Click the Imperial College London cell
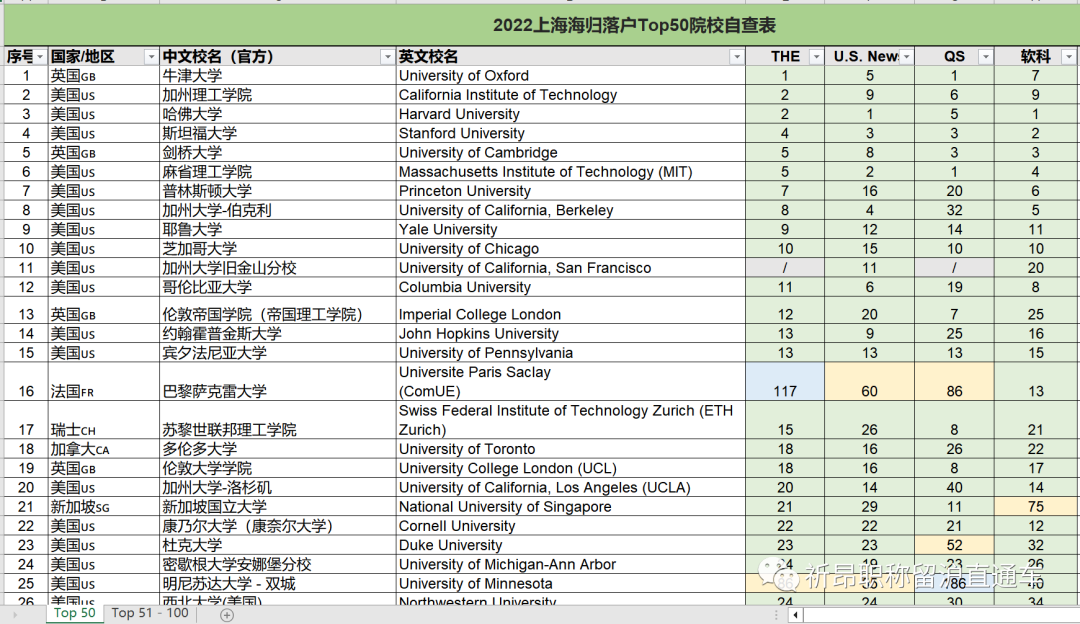This screenshot has height=624, width=1080. click(571, 311)
